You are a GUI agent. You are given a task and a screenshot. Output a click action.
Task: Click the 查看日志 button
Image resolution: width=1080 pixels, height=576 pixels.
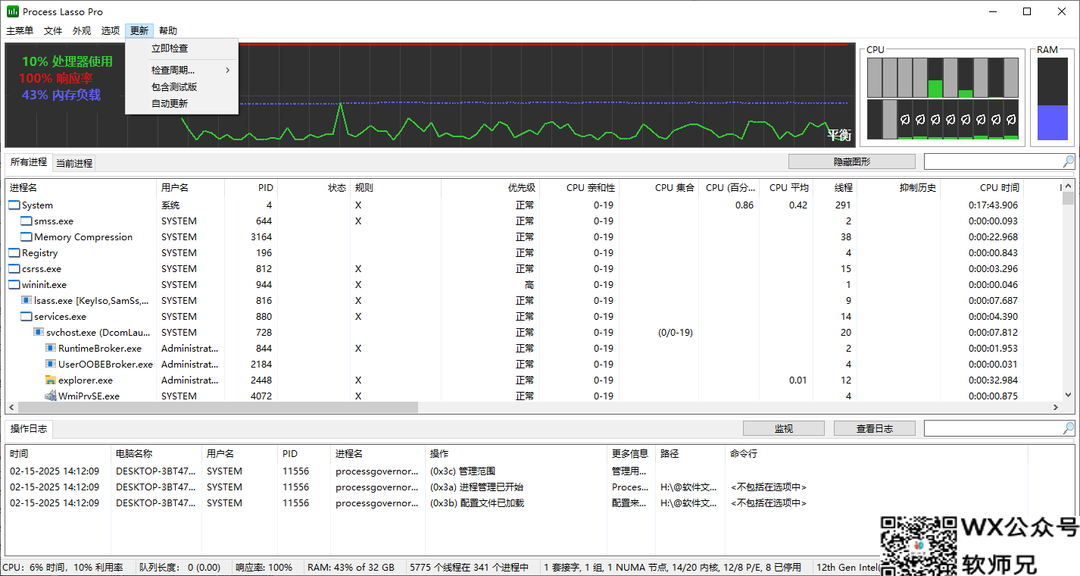(874, 429)
